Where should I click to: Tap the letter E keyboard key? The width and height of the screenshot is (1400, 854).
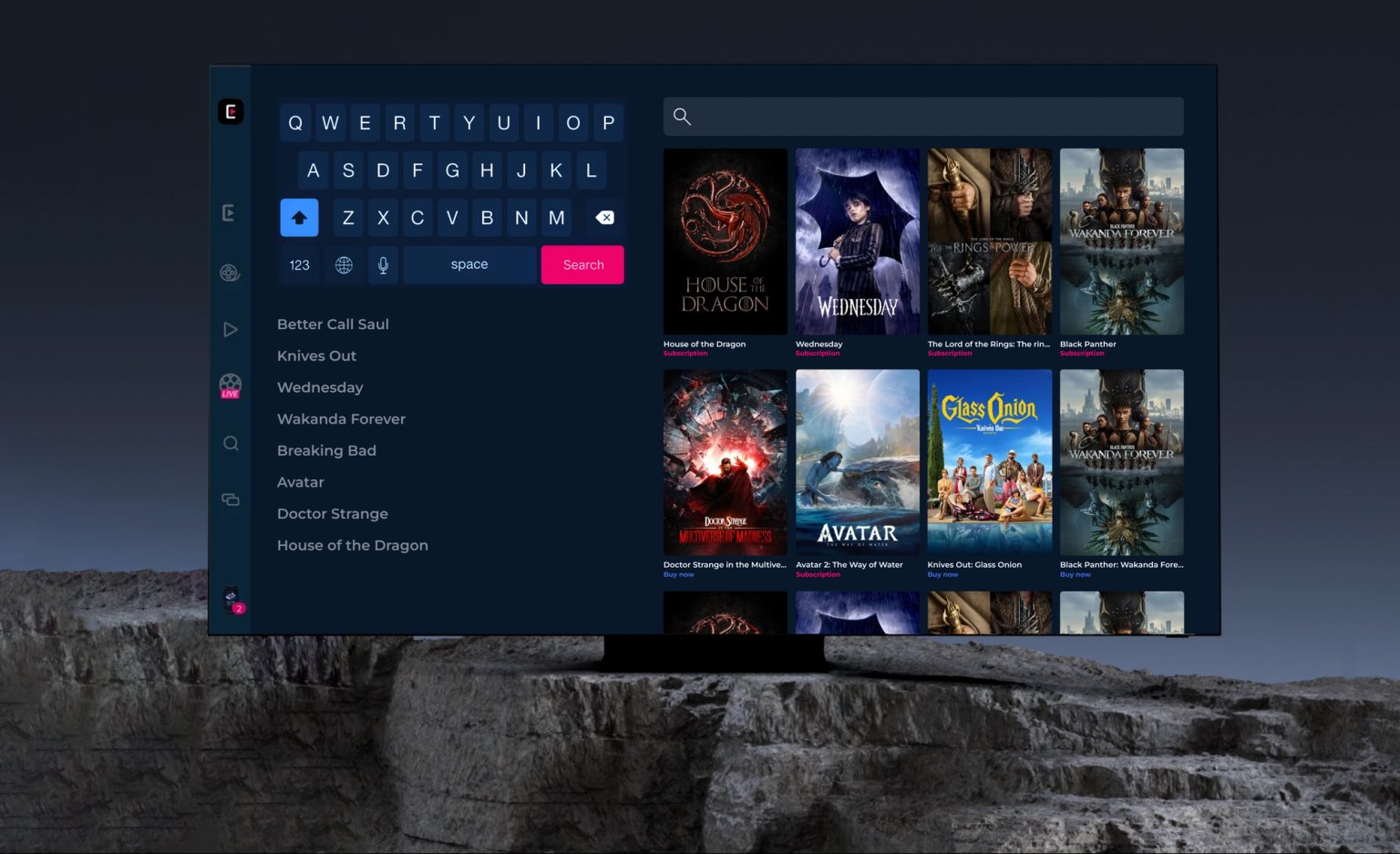(365, 123)
